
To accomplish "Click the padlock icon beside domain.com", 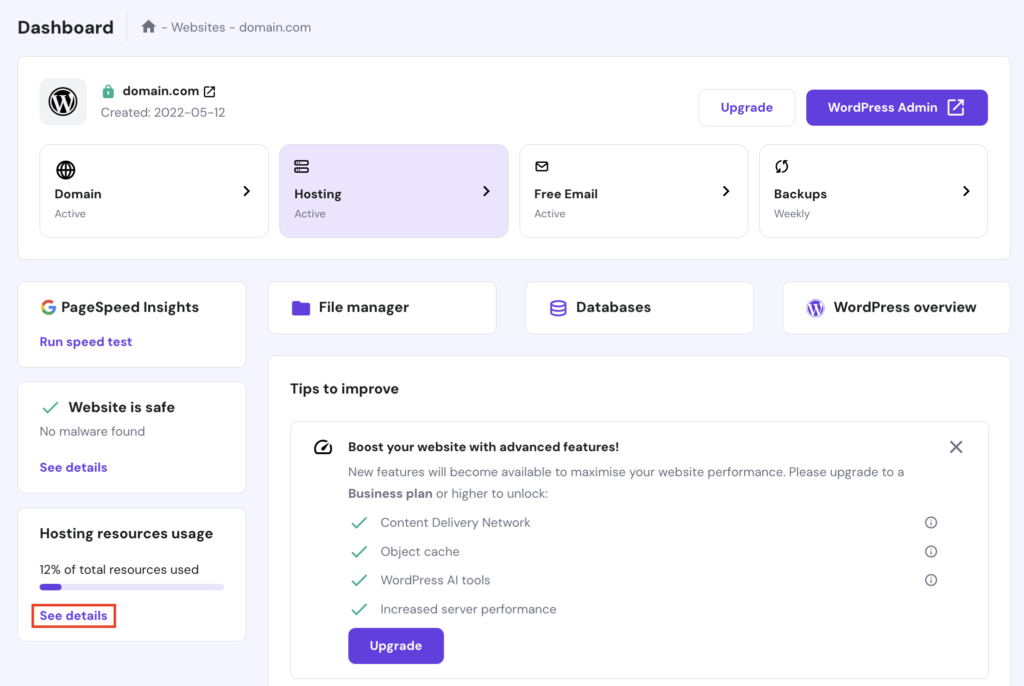I will (107, 88).
